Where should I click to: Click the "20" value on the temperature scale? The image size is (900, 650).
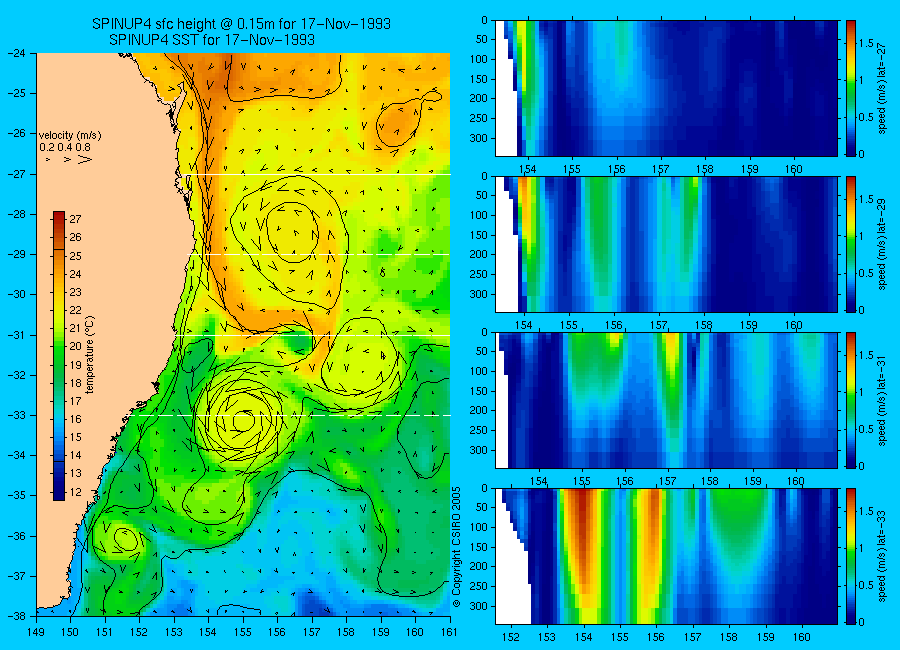coord(75,346)
